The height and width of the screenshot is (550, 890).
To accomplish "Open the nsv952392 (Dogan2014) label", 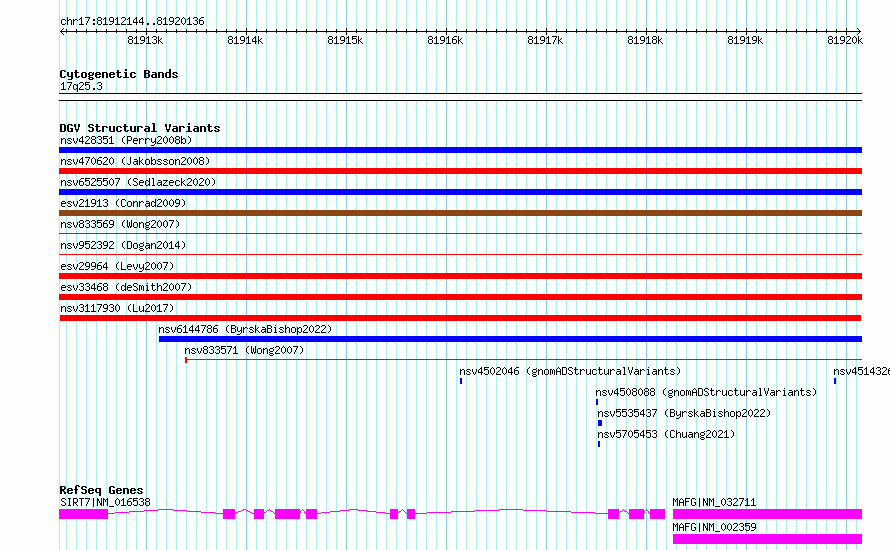I will click(x=123, y=245).
